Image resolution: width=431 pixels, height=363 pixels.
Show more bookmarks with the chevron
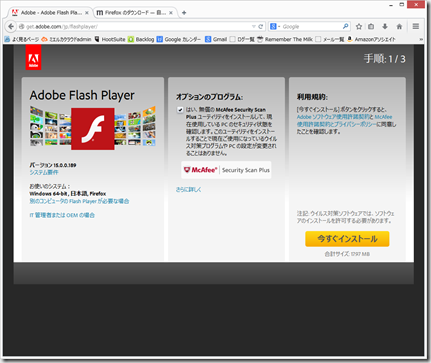[421, 39]
